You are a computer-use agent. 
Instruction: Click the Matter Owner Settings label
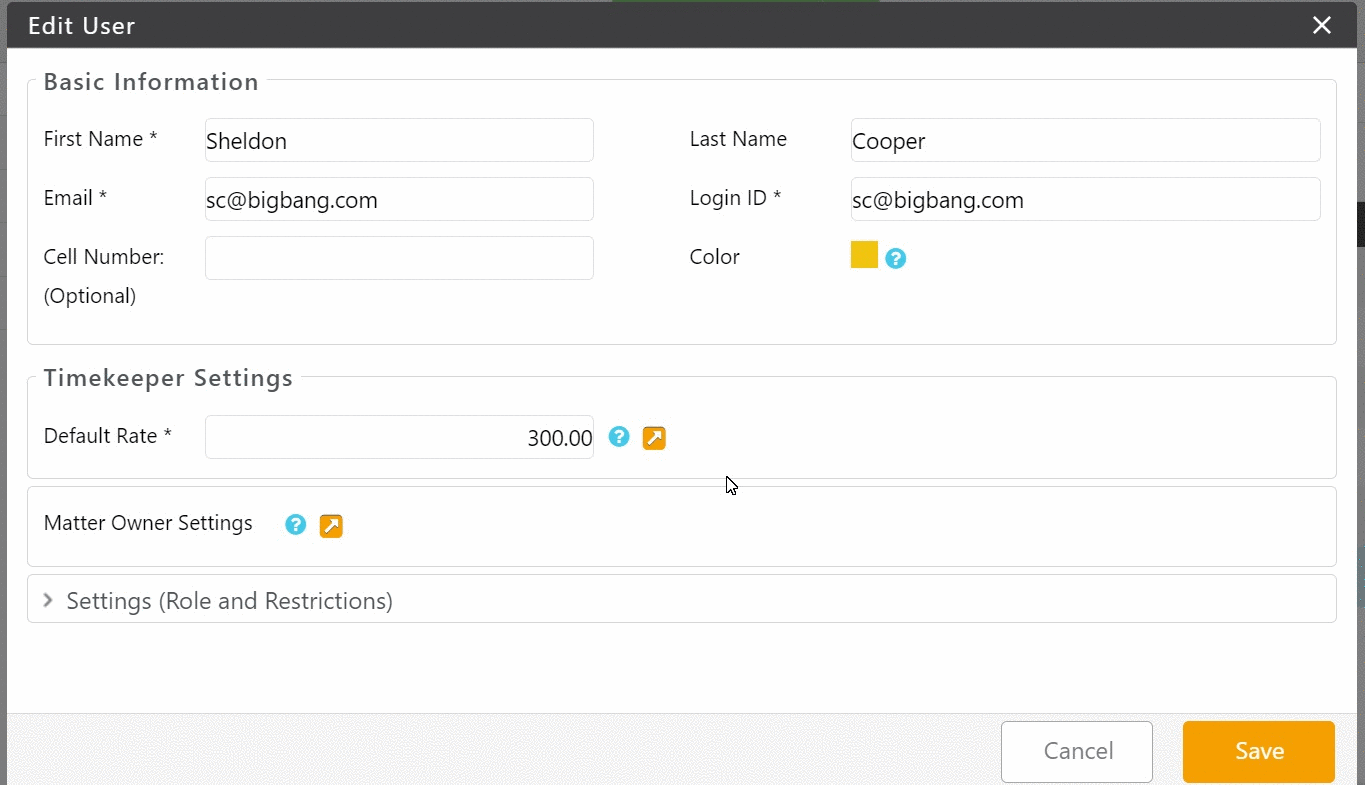click(x=148, y=523)
